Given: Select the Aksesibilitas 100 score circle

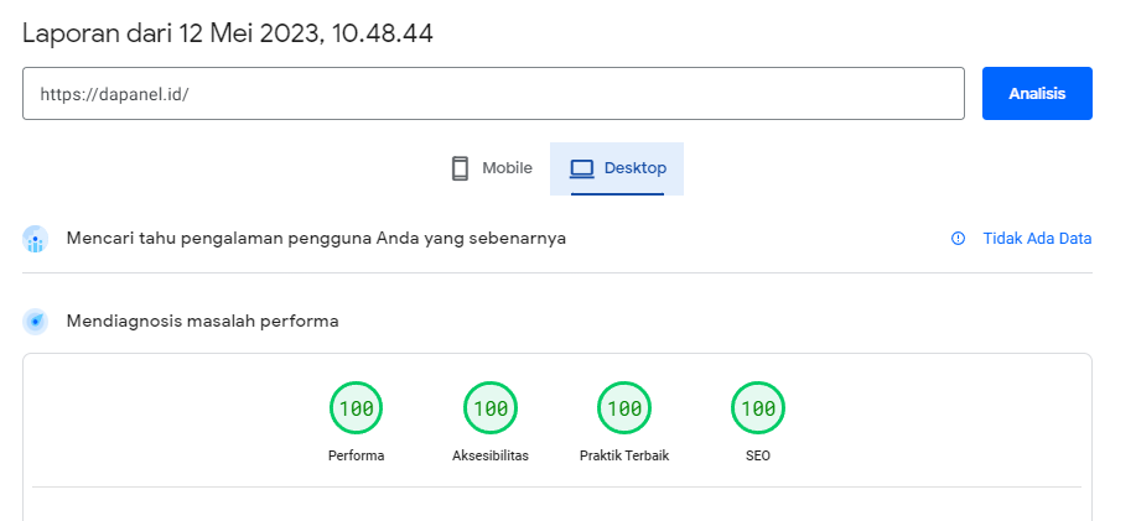Looking at the screenshot, I should click(x=490, y=408).
